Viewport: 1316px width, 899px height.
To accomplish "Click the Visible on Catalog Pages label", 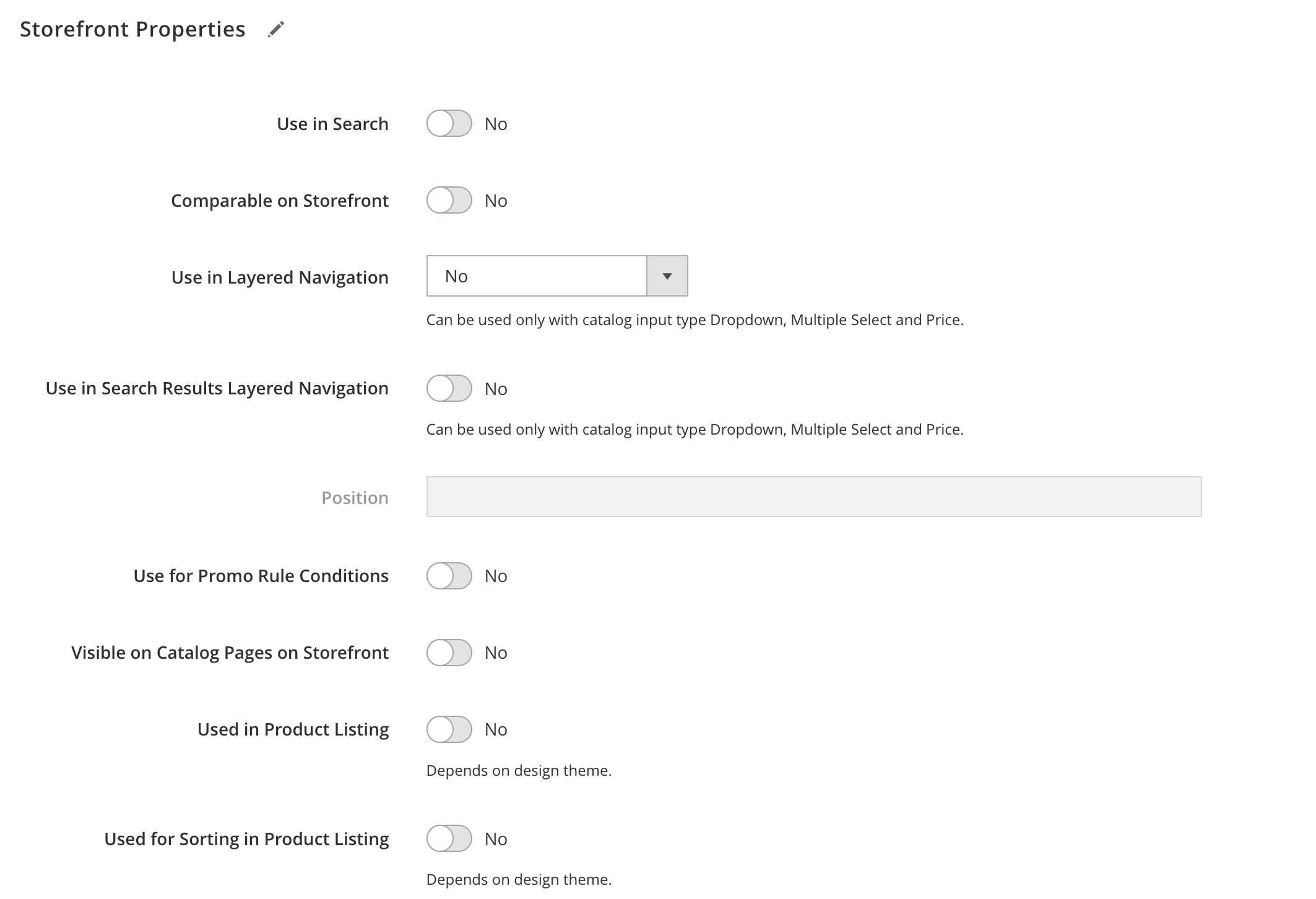I will (x=230, y=653).
